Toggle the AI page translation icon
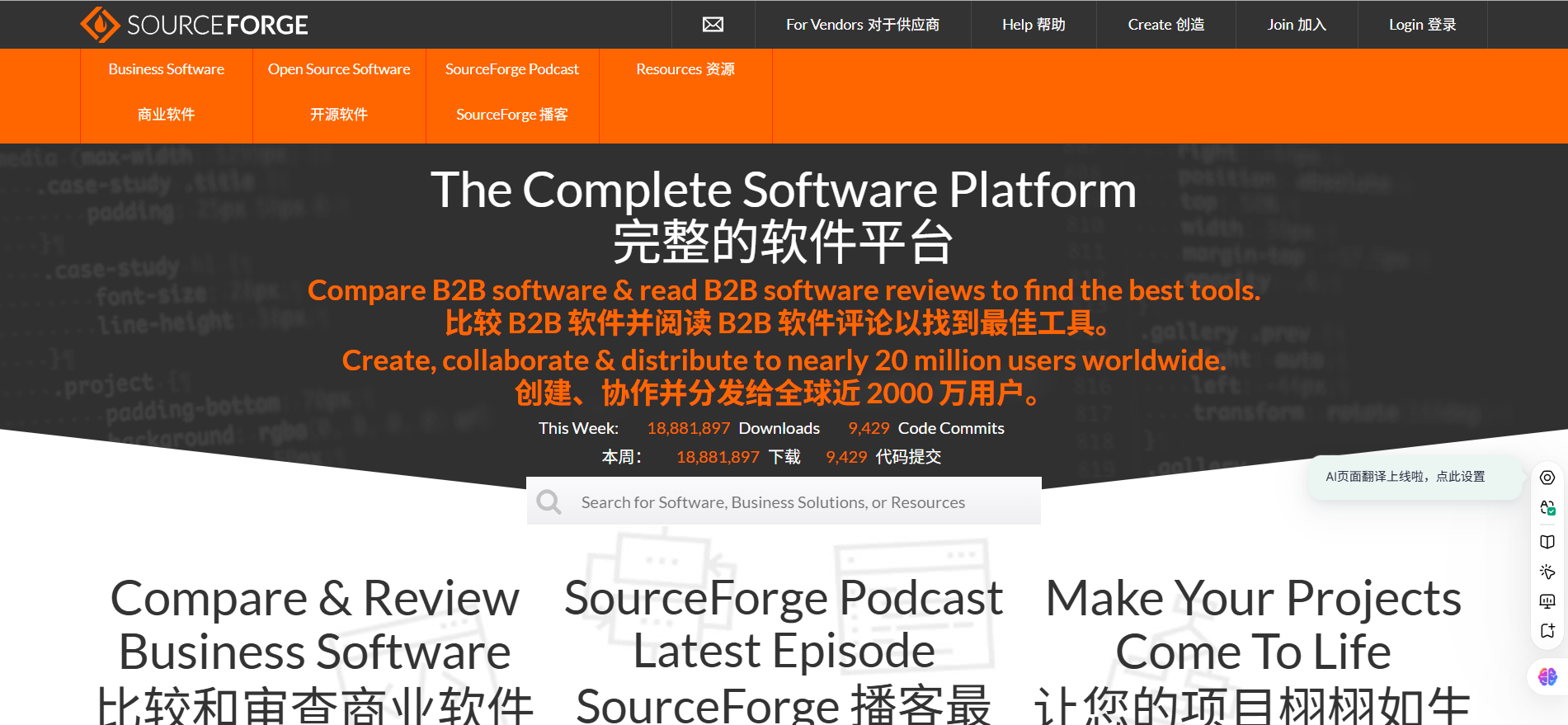The height and width of the screenshot is (725, 1568). [1547, 508]
